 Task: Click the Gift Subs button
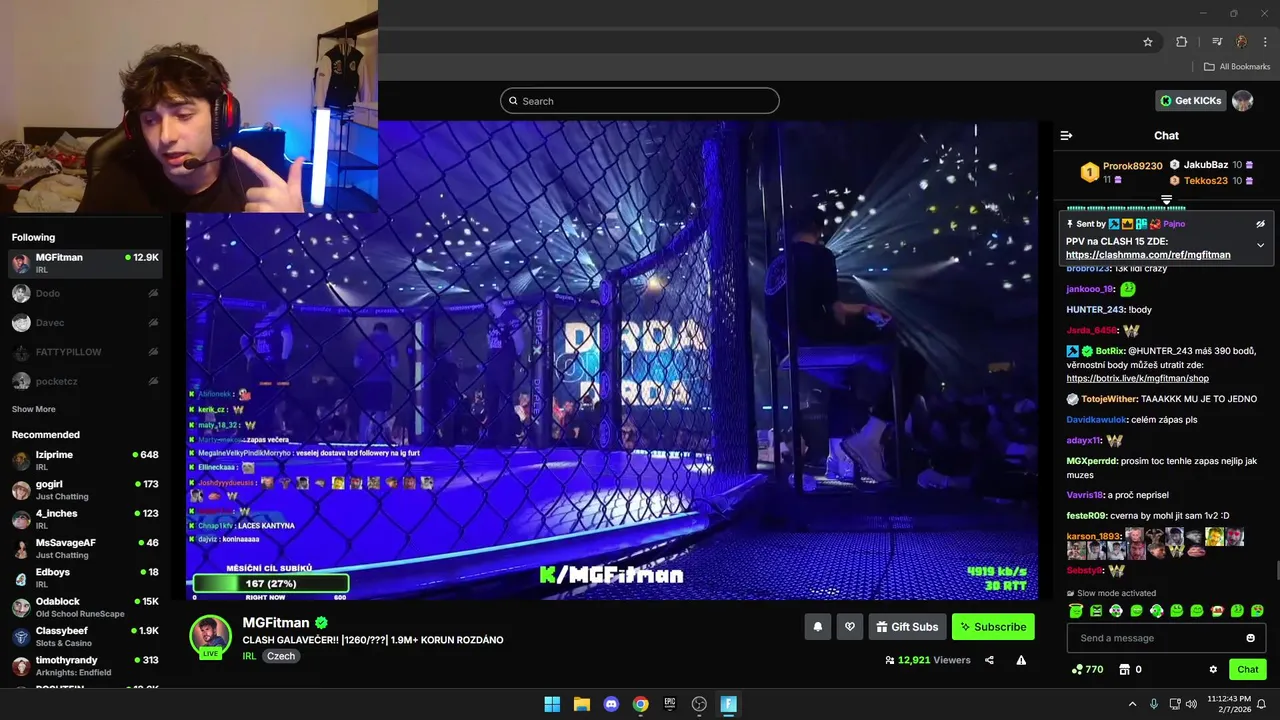tap(907, 627)
